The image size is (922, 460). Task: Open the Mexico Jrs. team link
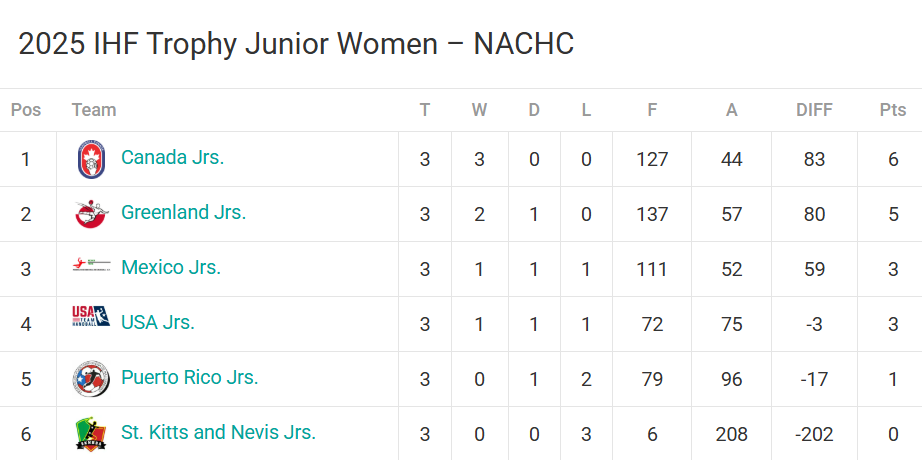point(171,267)
